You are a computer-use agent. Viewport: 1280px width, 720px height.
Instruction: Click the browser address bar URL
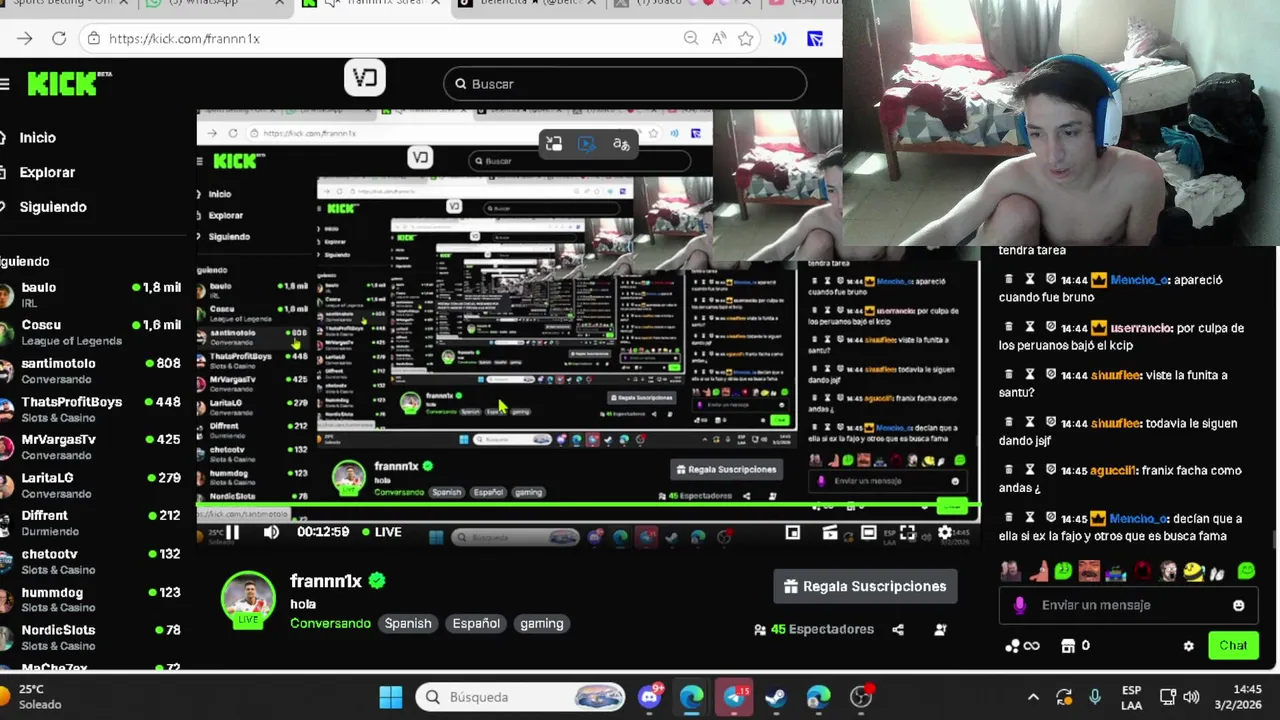pos(184,38)
